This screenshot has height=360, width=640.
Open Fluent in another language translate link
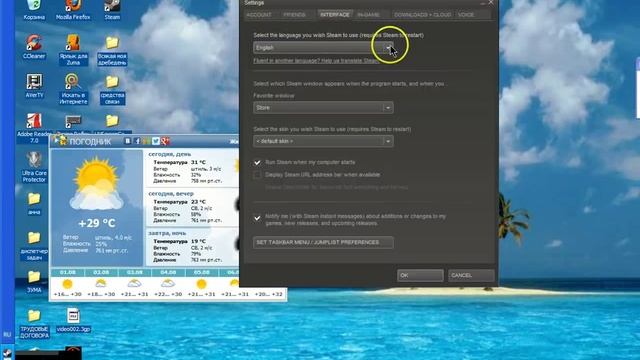(316, 61)
